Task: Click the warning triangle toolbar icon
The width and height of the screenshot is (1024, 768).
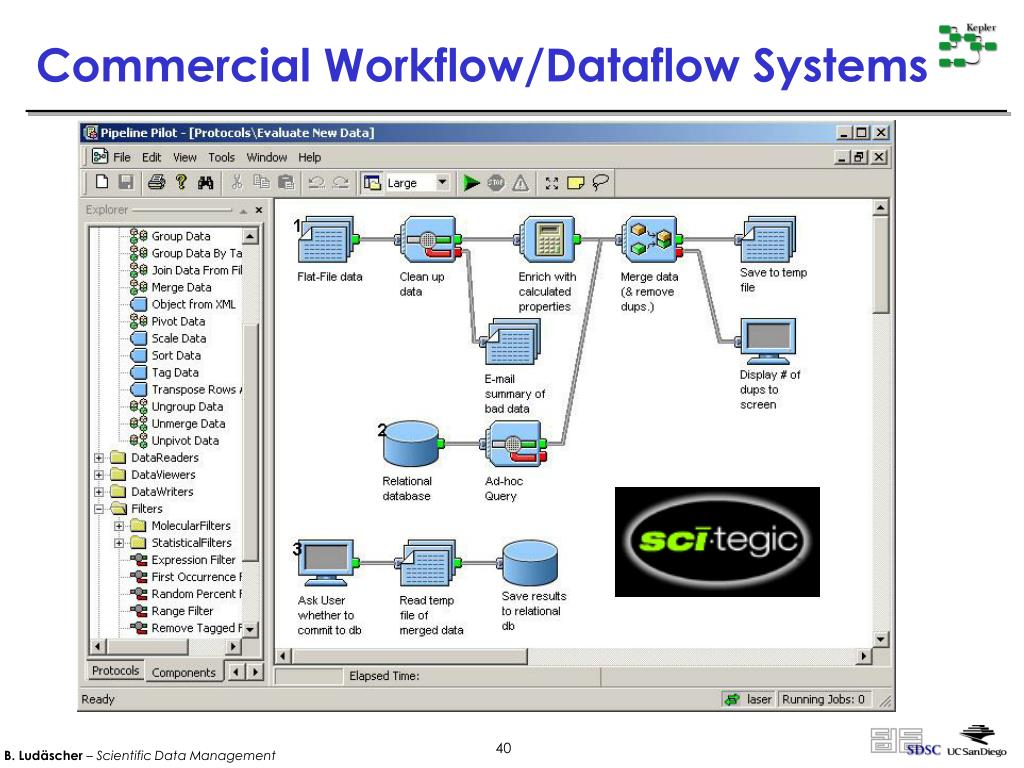Action: 520,183
